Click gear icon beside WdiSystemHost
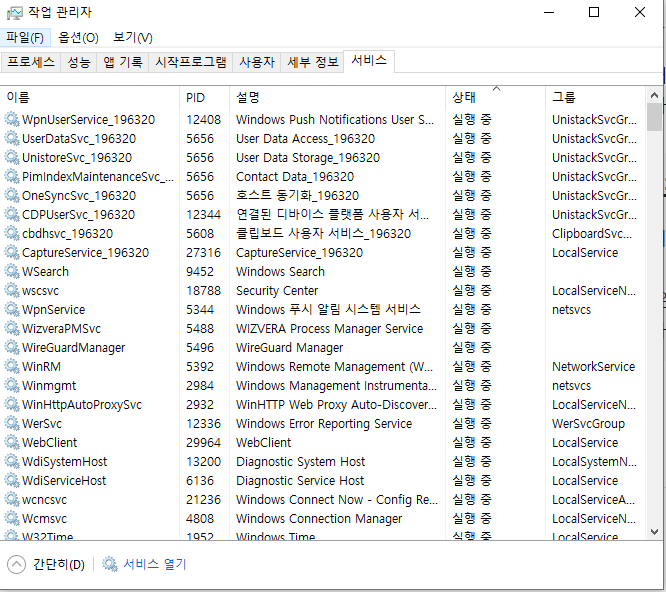Viewport: 666px width, 592px height. [12, 462]
